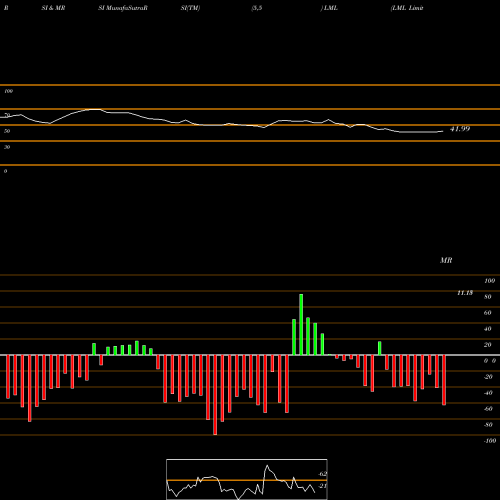Click the MR axis label 80

488,297
